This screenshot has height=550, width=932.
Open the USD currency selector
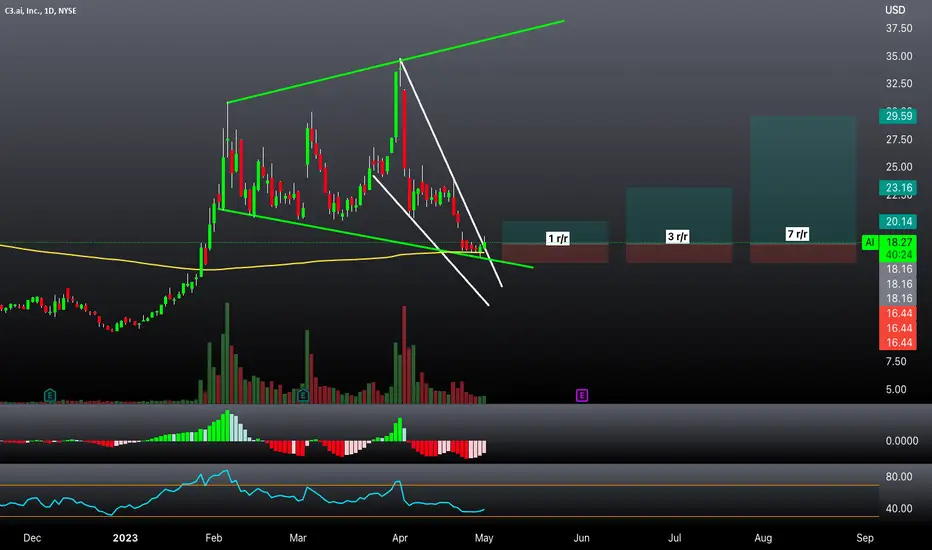click(x=895, y=10)
